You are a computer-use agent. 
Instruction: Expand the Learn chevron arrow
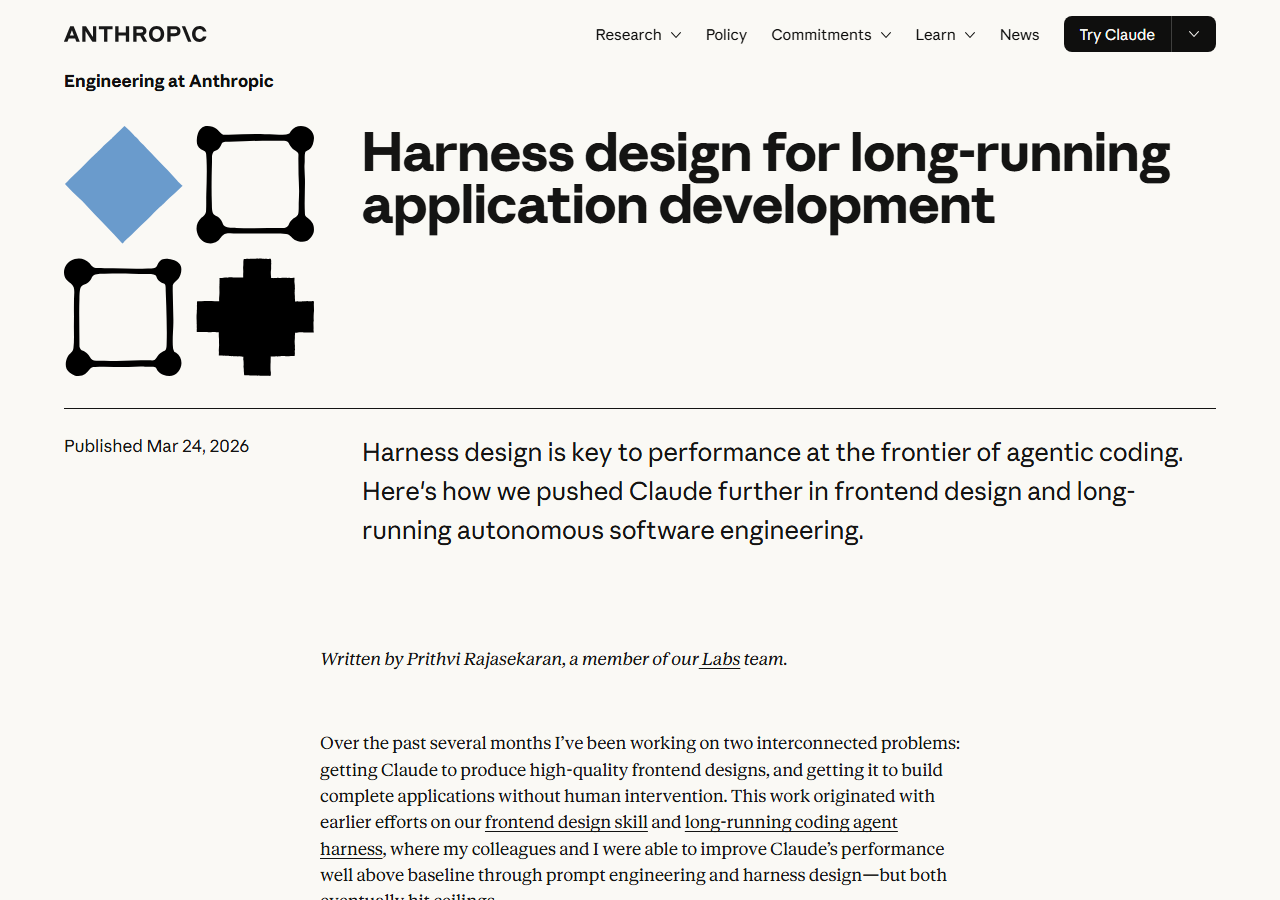click(970, 35)
